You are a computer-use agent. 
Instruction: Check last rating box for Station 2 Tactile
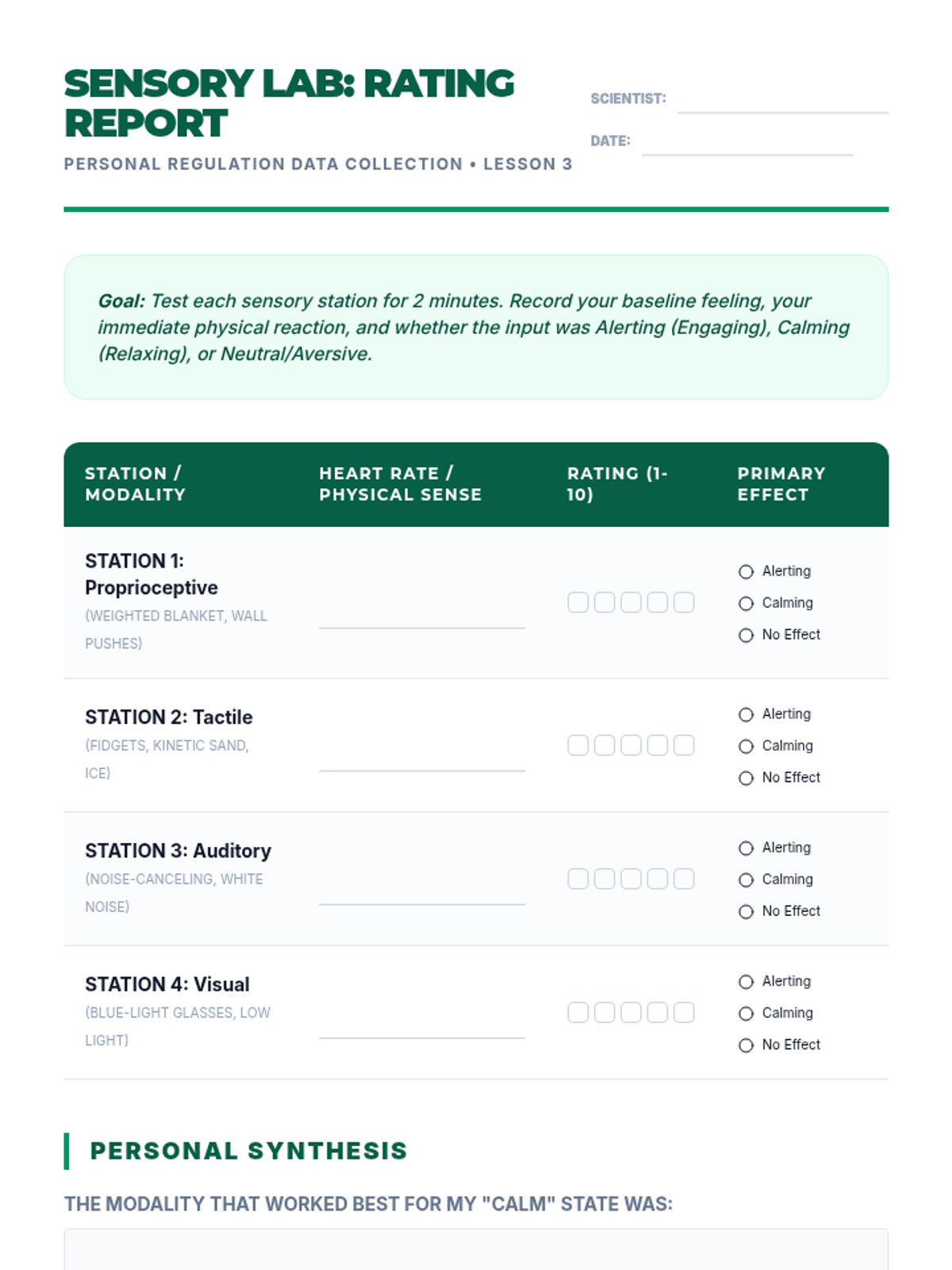pos(684,745)
